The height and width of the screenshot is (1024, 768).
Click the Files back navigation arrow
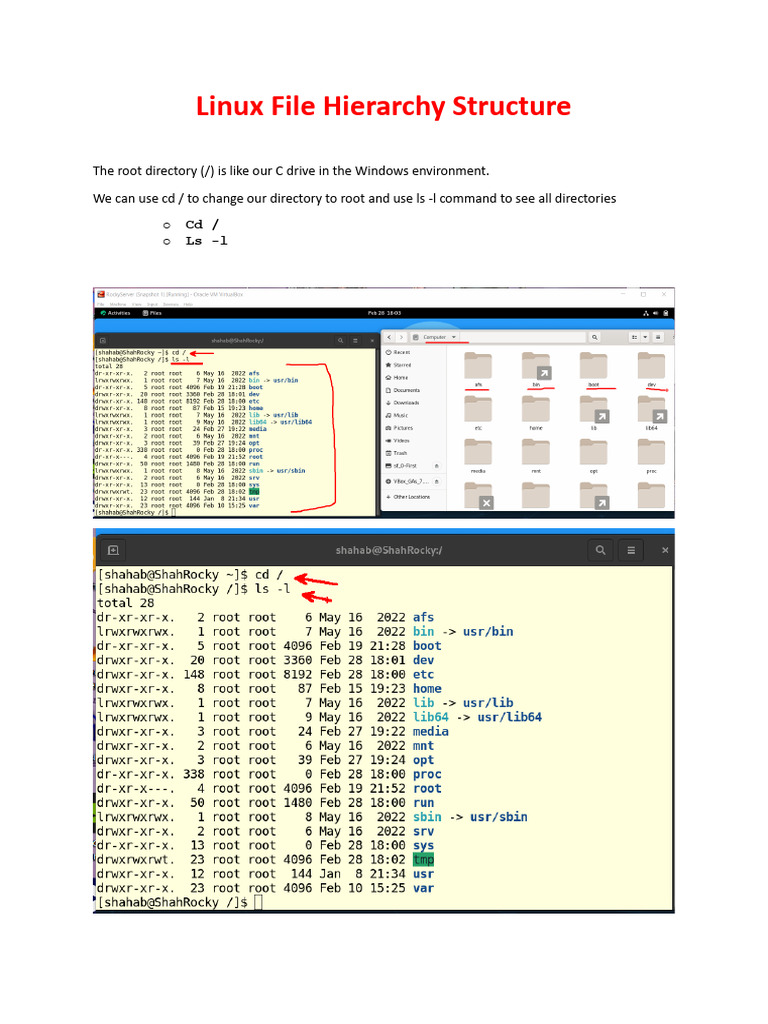pos(389,337)
